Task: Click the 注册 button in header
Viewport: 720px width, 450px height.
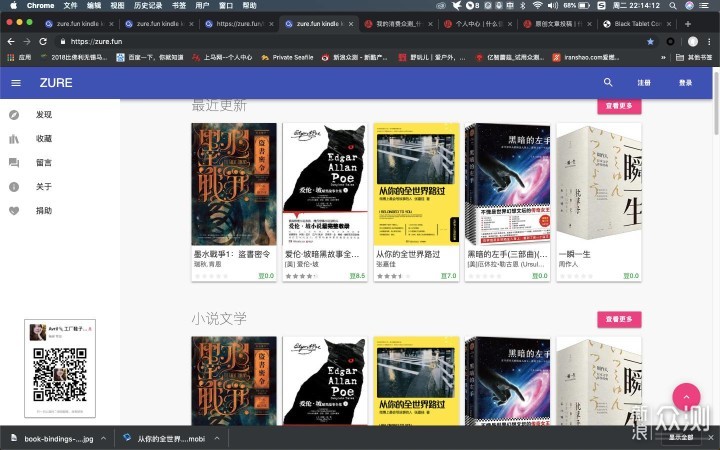Action: point(644,83)
